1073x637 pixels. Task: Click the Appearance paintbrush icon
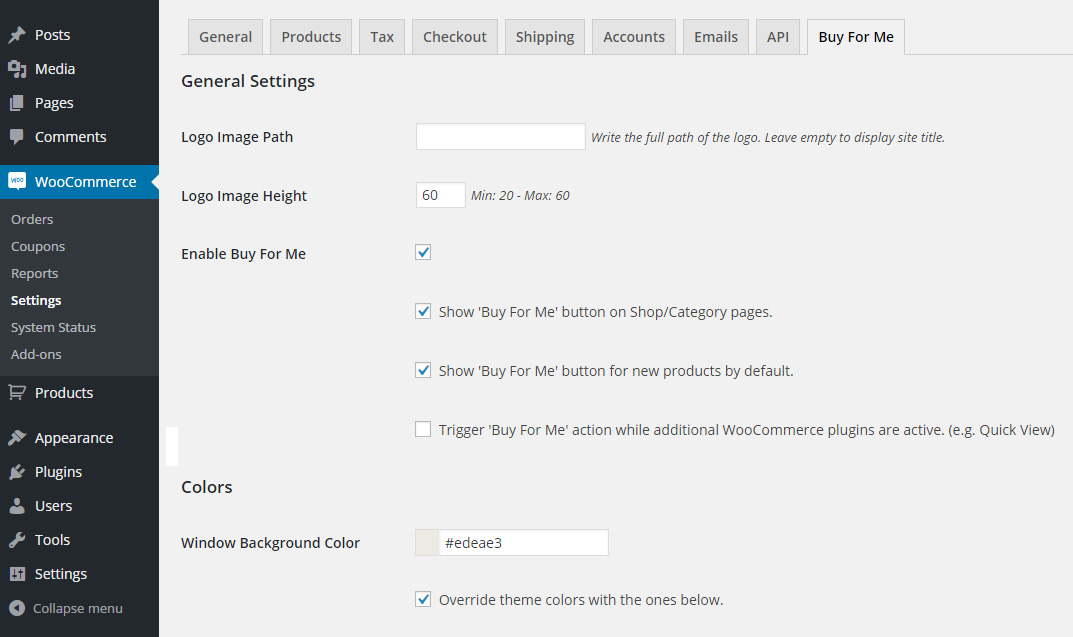click(17, 438)
